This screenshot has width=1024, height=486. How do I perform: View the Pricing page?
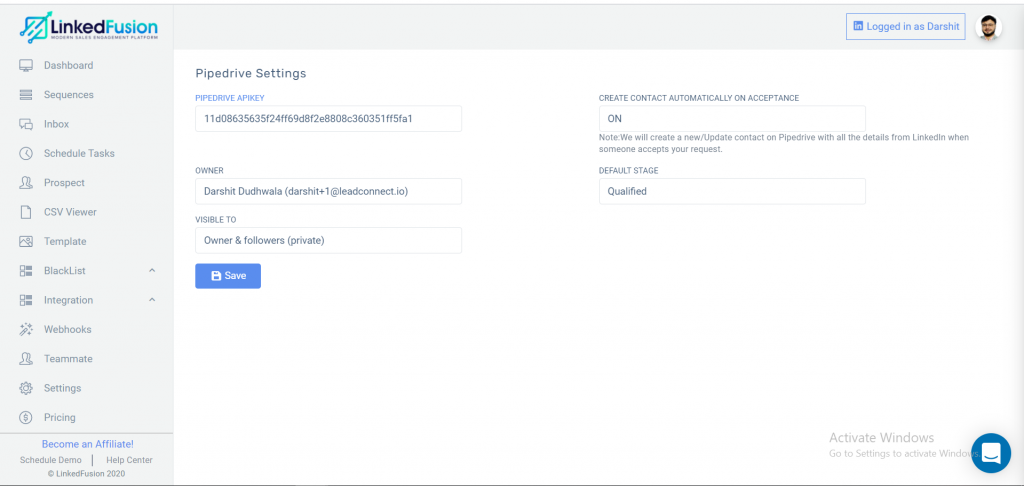coord(59,417)
